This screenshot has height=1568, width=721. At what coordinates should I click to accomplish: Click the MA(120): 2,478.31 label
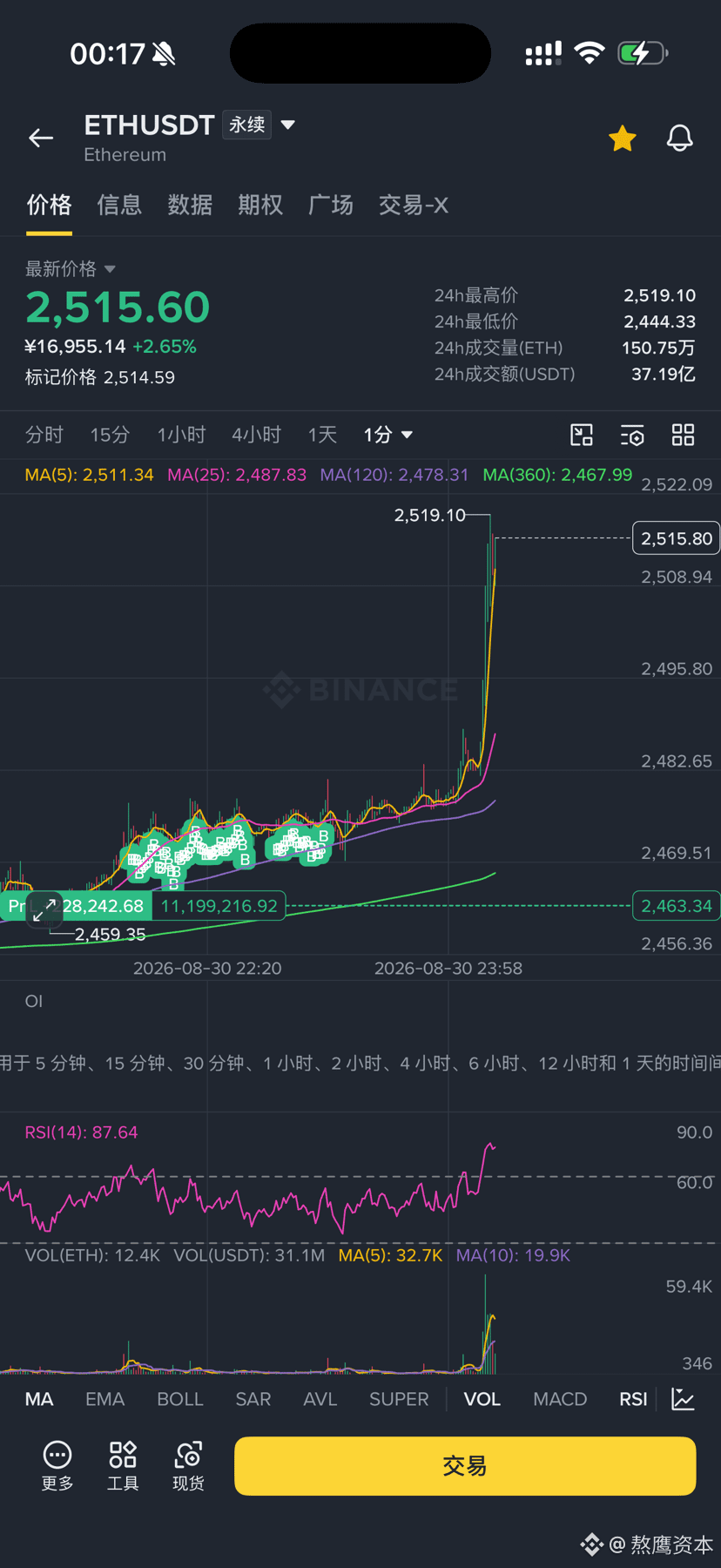point(394,475)
